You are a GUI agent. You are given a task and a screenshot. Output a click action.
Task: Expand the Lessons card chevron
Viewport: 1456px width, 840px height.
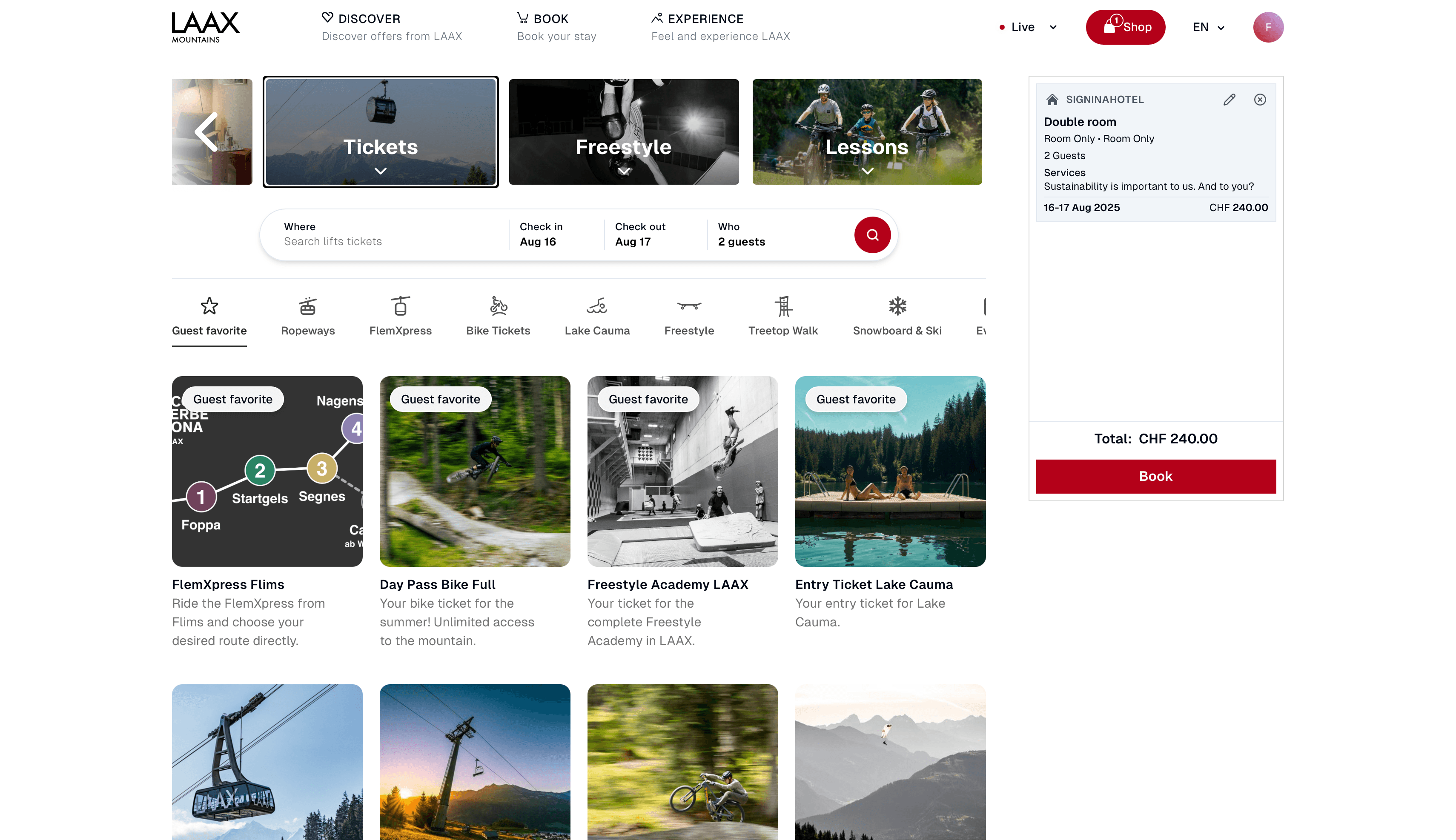[x=866, y=171]
